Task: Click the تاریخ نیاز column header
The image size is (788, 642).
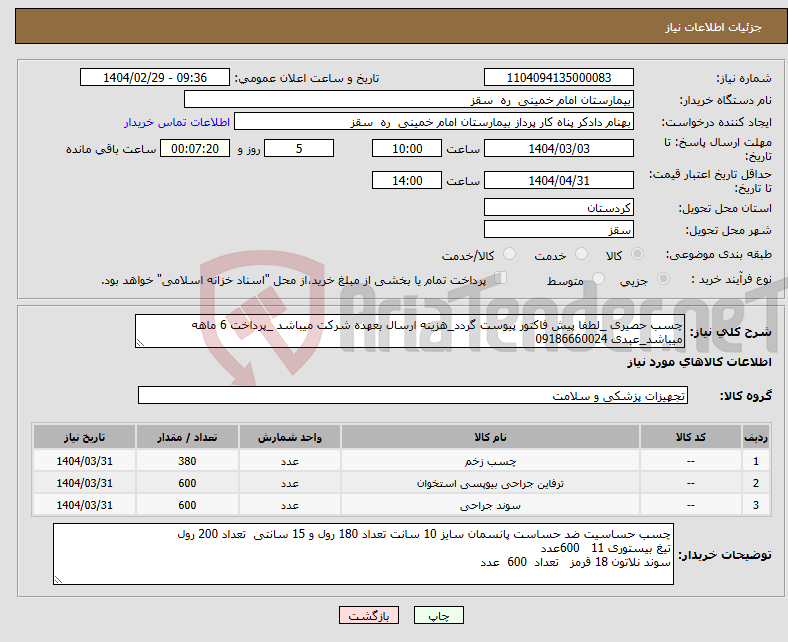Action: coord(84,437)
